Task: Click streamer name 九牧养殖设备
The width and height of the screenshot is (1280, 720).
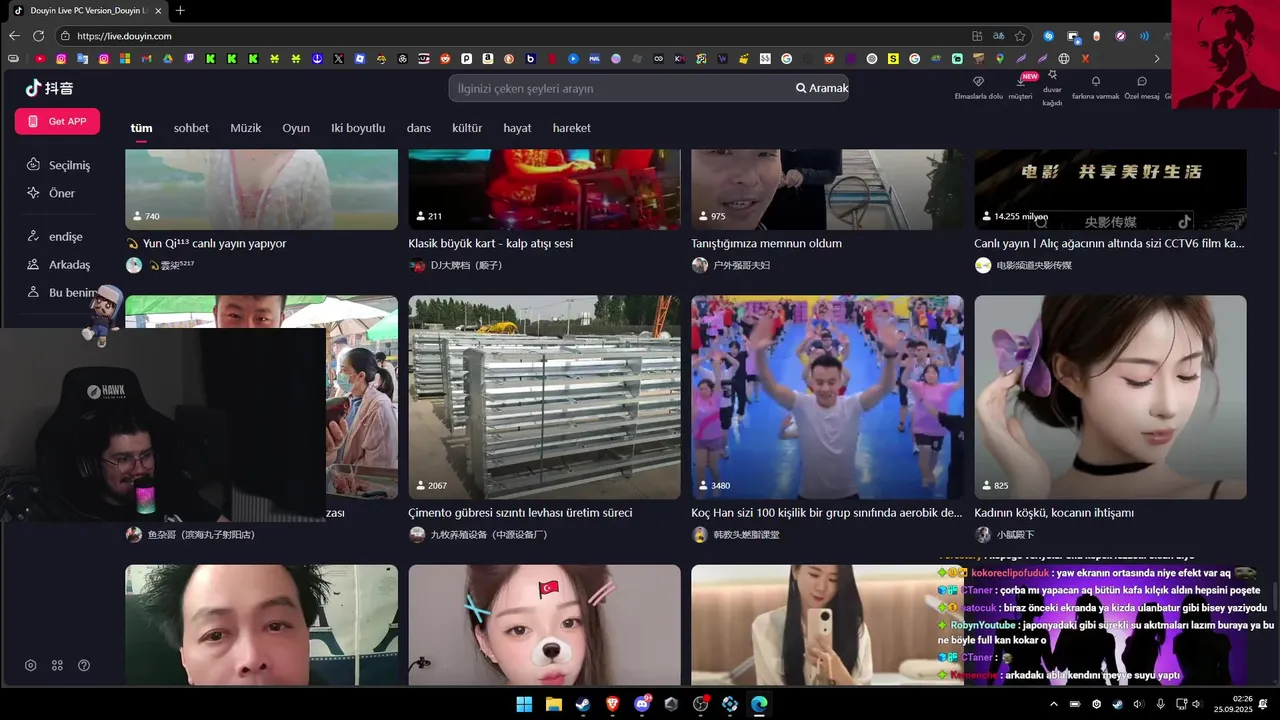Action: point(488,535)
